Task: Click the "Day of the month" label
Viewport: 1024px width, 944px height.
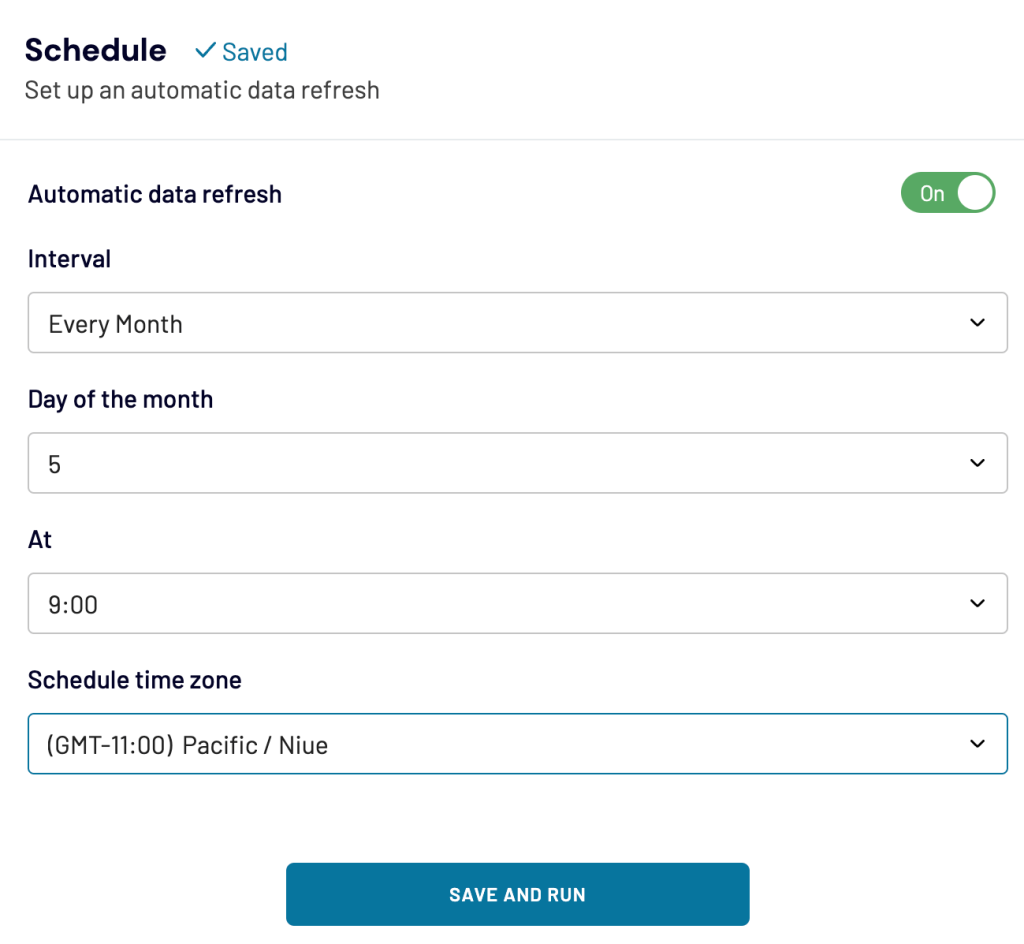Action: pos(120,399)
